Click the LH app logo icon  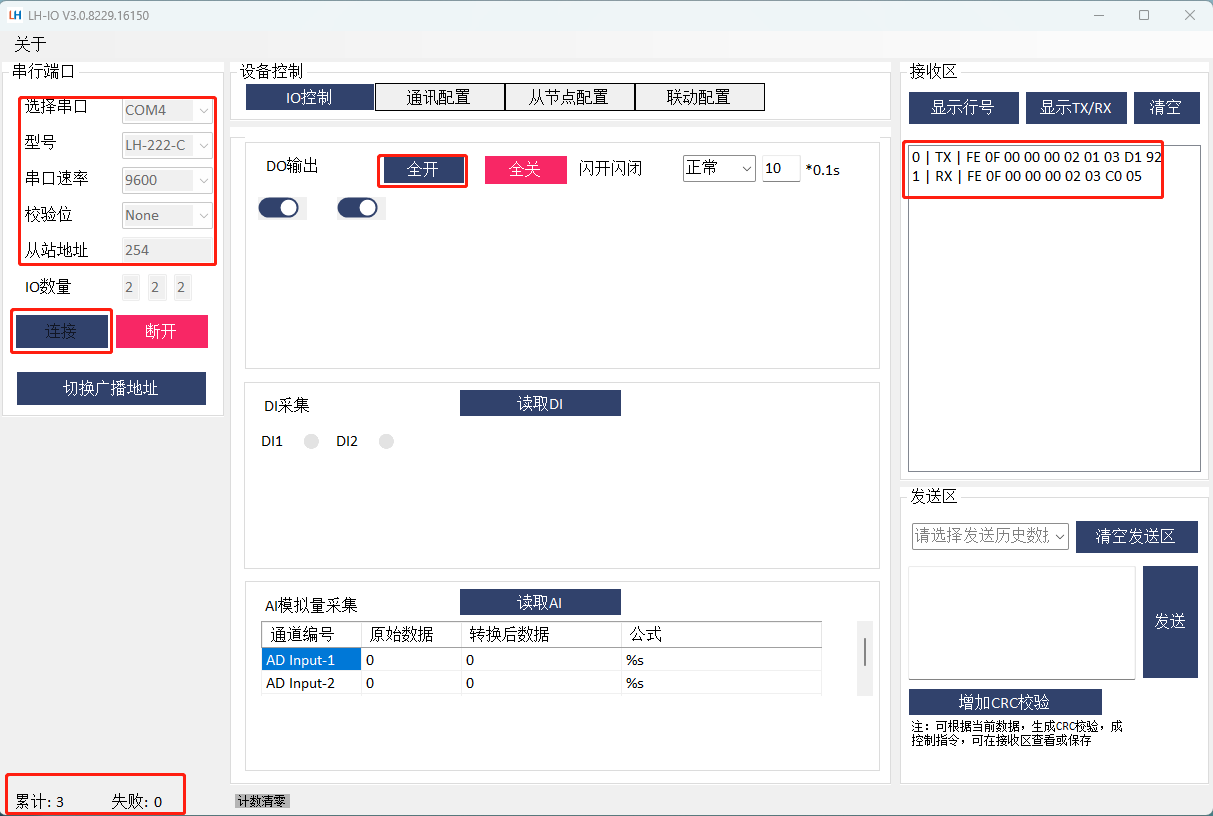click(x=15, y=15)
